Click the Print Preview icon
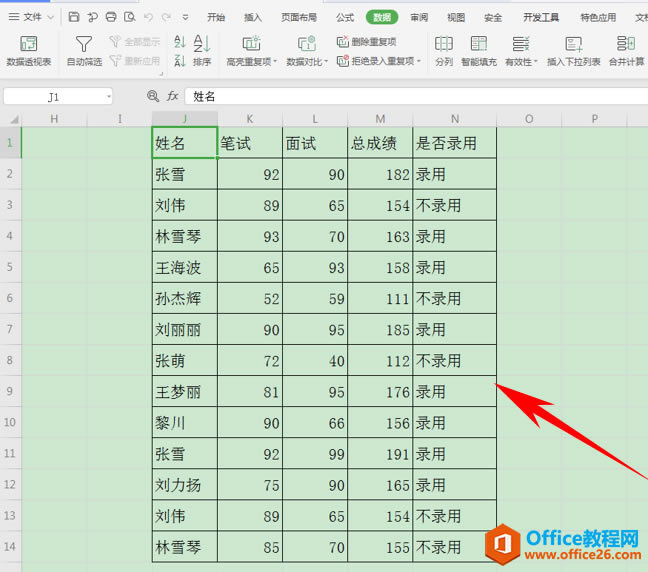Screen dimensions: 648x572 [130, 17]
